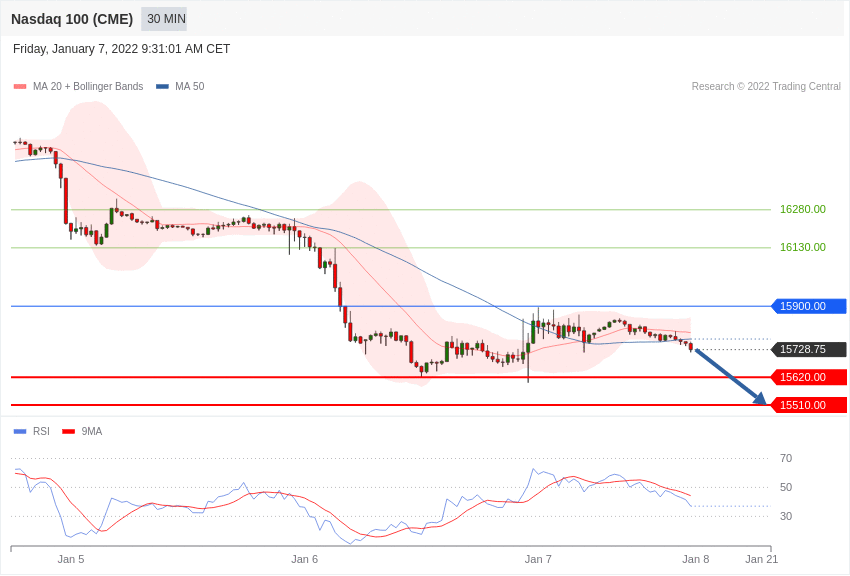The image size is (850, 576).
Task: Click the 30 MIN timeframe badge
Action: pos(164,19)
